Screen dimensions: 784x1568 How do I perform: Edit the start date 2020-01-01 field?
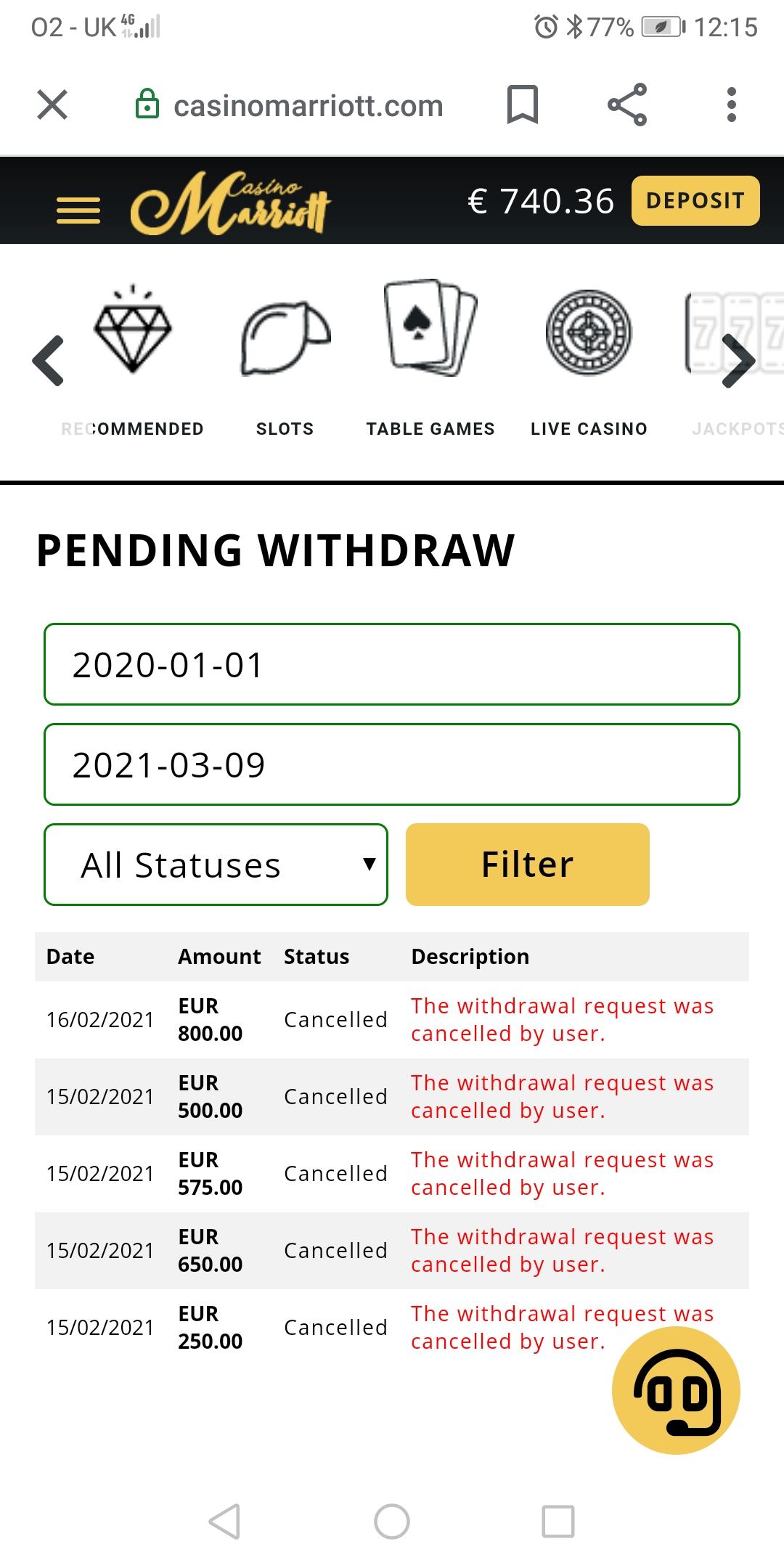pyautogui.click(x=392, y=664)
